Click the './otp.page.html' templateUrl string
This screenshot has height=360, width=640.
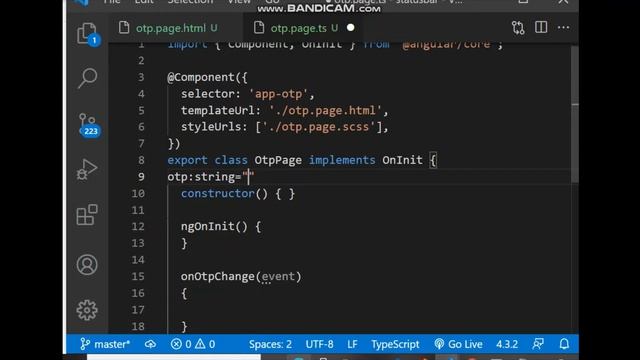(x=326, y=110)
